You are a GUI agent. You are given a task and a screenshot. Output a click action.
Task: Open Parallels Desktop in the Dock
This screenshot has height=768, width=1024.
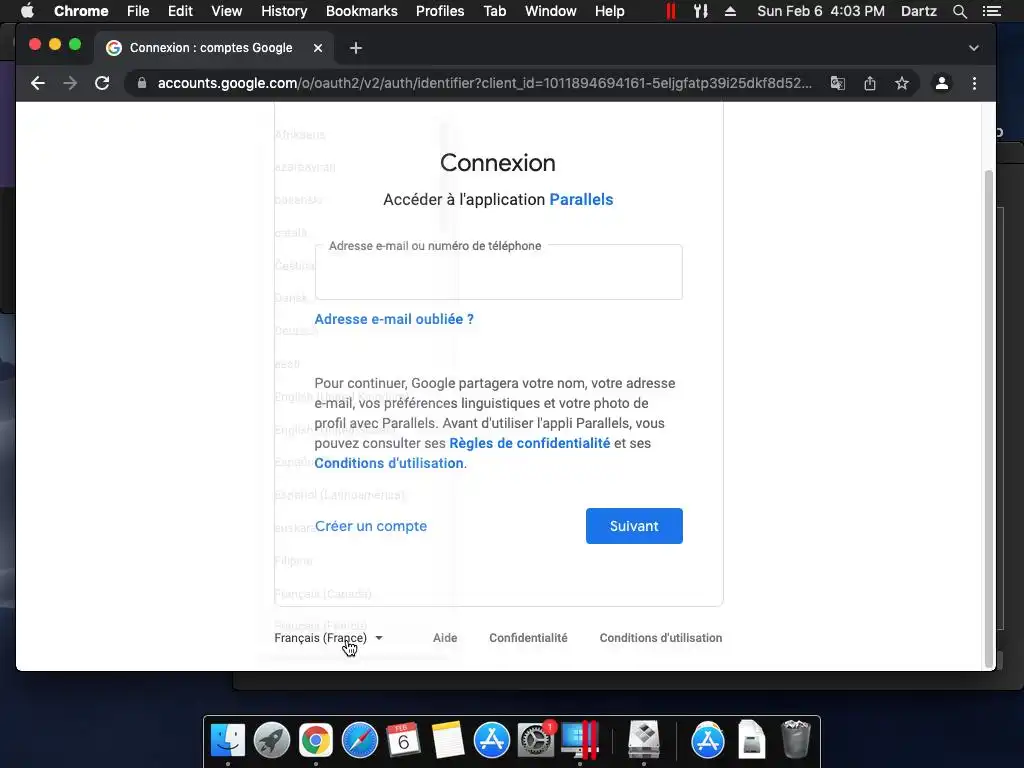click(580, 741)
